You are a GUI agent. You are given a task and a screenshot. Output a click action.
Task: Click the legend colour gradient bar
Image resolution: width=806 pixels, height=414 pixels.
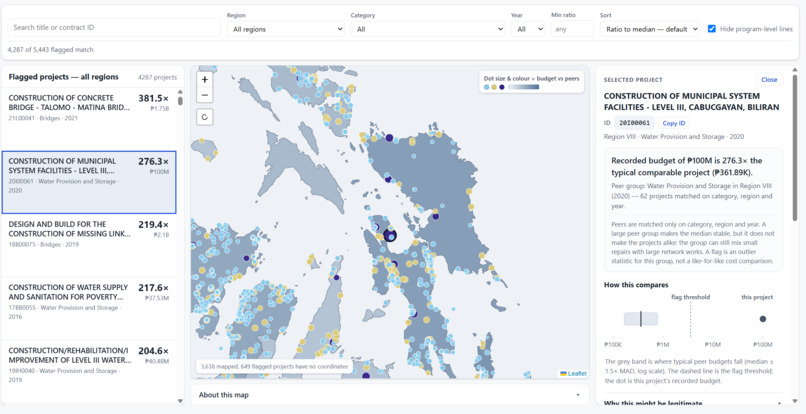coord(523,87)
